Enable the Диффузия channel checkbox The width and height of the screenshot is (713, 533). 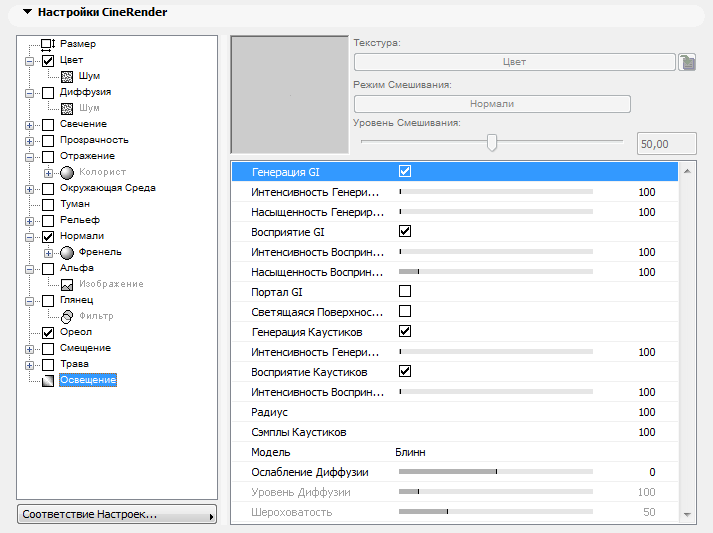click(x=48, y=93)
